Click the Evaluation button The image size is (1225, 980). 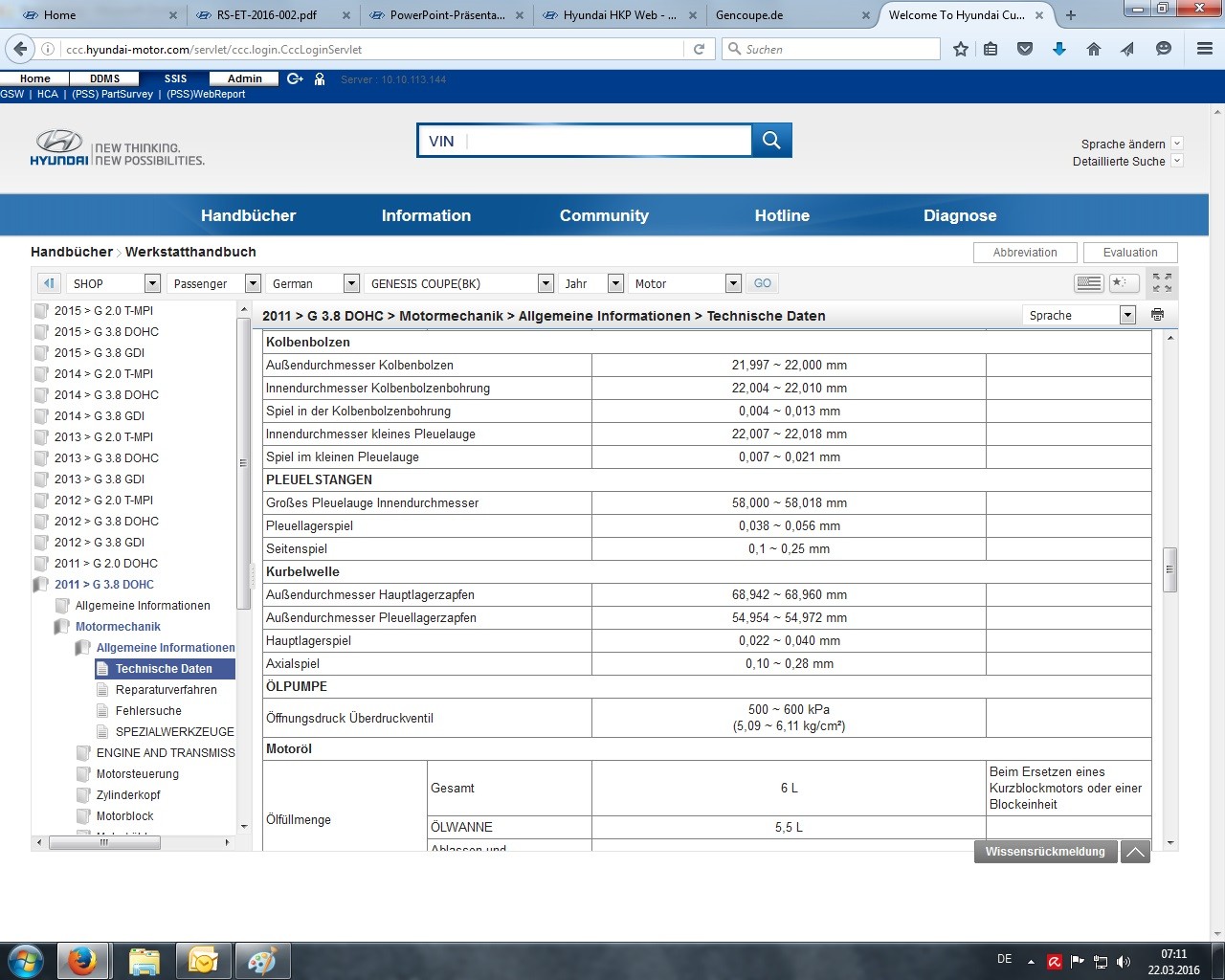pyautogui.click(x=1130, y=253)
